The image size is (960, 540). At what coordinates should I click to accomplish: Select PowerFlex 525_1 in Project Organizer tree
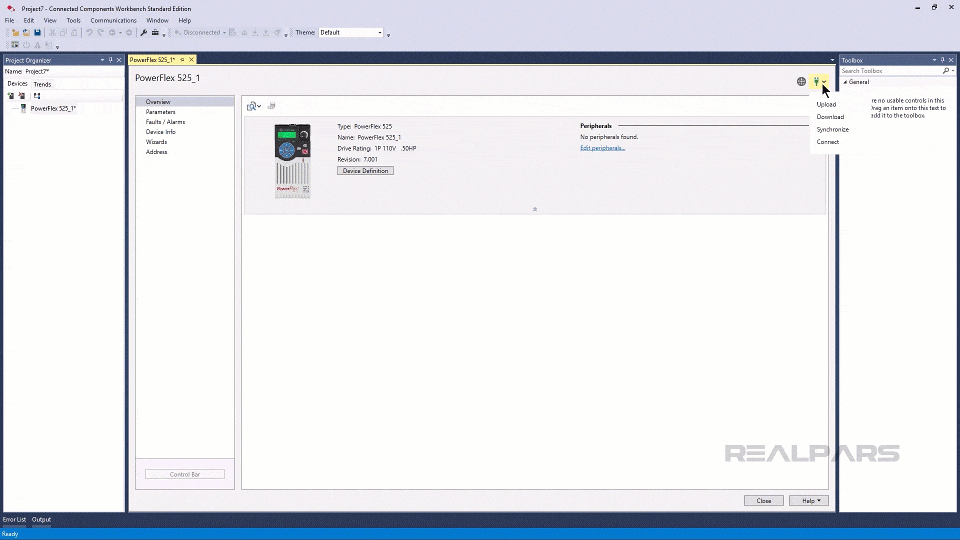pos(53,108)
